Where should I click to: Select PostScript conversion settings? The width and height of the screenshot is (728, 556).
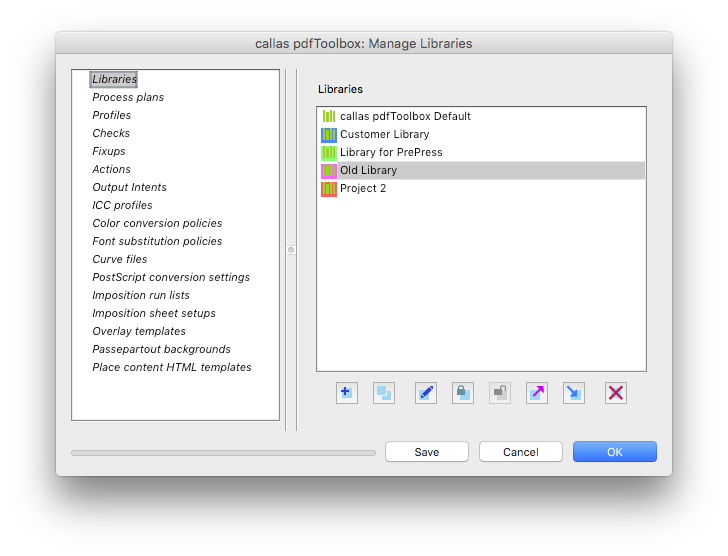(x=171, y=277)
